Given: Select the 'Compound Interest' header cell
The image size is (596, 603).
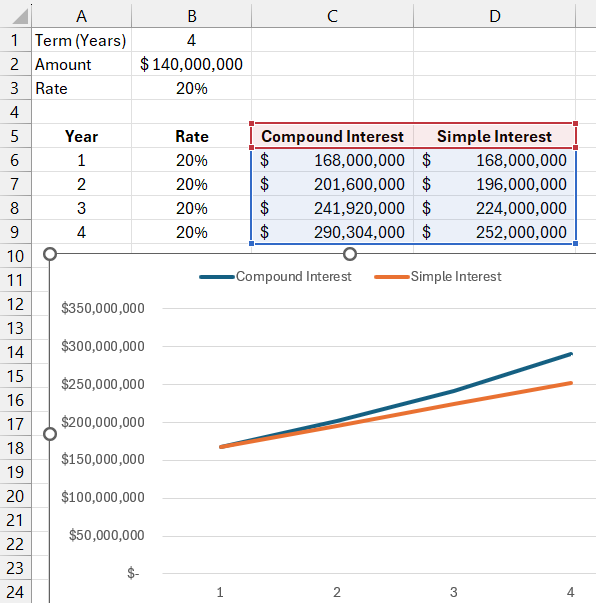Looking at the screenshot, I should [x=333, y=136].
